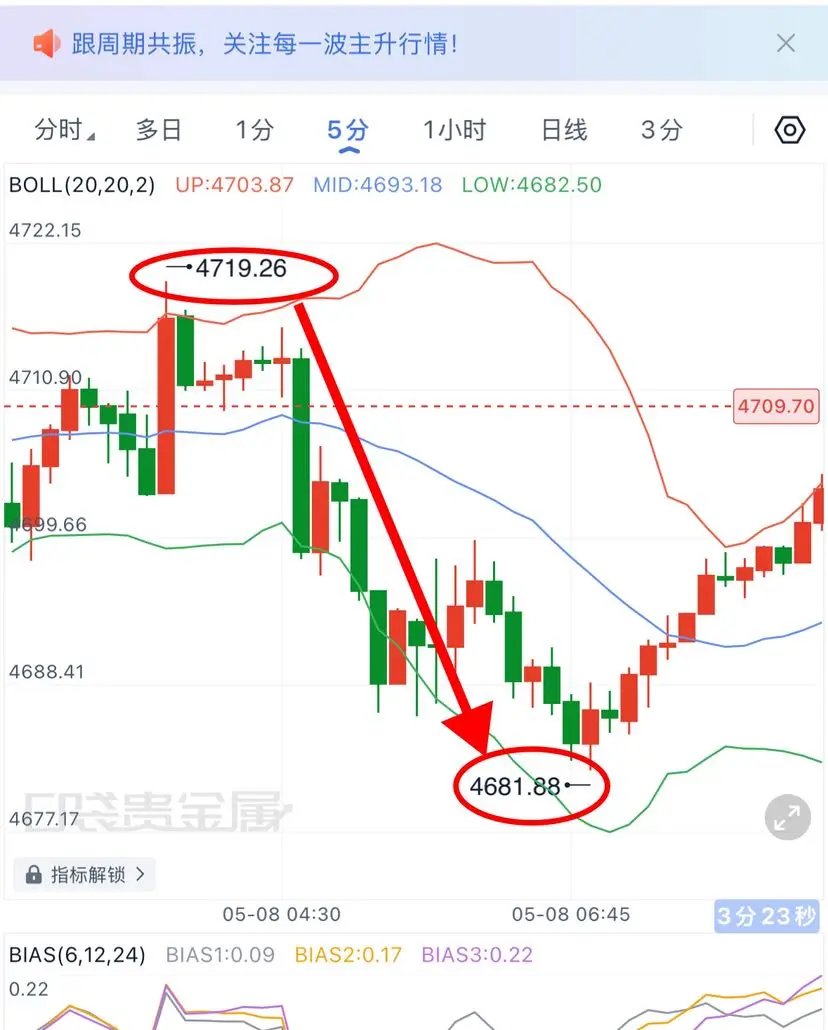Tap the orange speaker announcement icon
Viewport: 828px width, 1030px height.
click(46, 44)
